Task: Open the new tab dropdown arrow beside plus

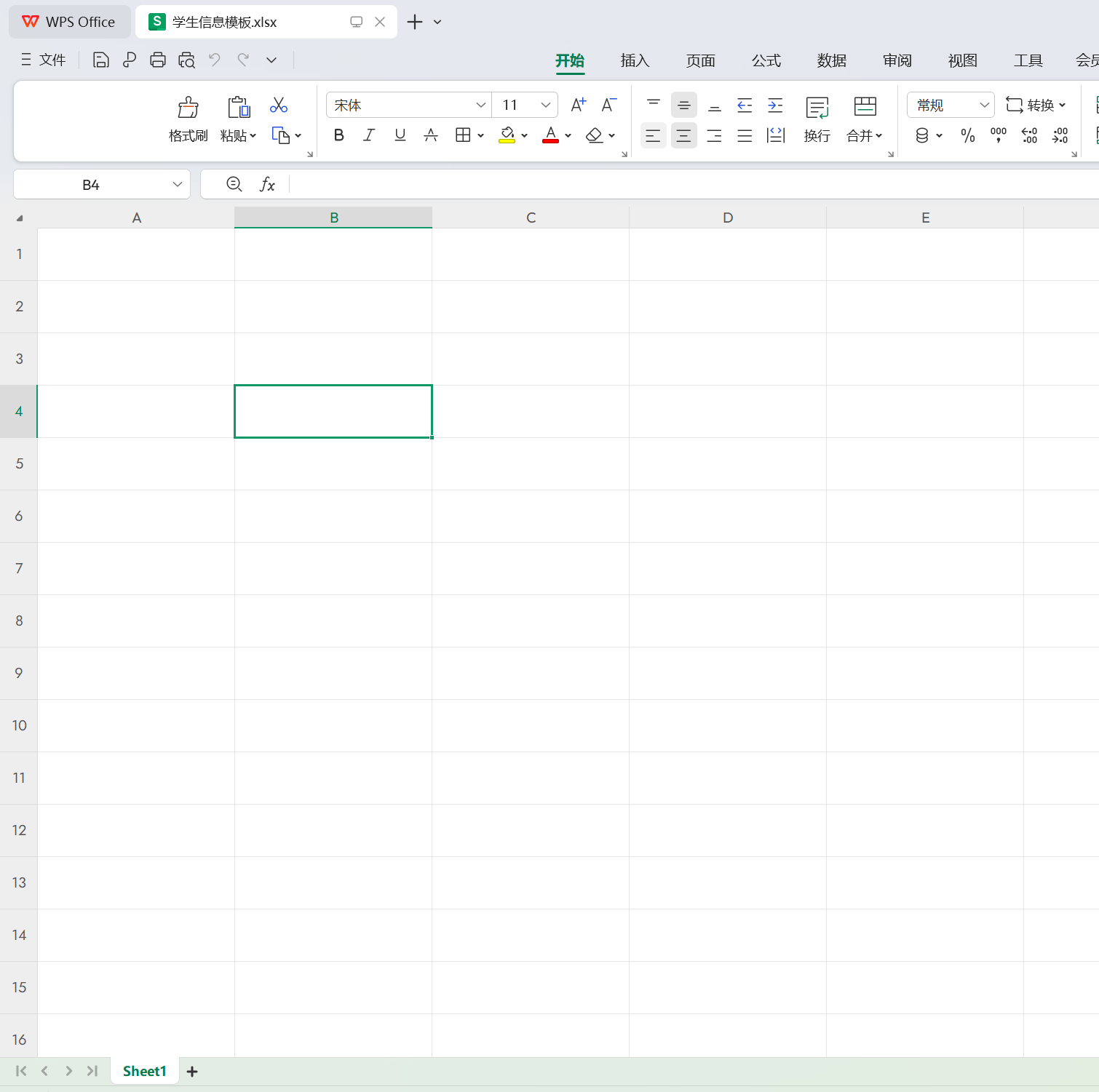Action: pyautogui.click(x=437, y=22)
